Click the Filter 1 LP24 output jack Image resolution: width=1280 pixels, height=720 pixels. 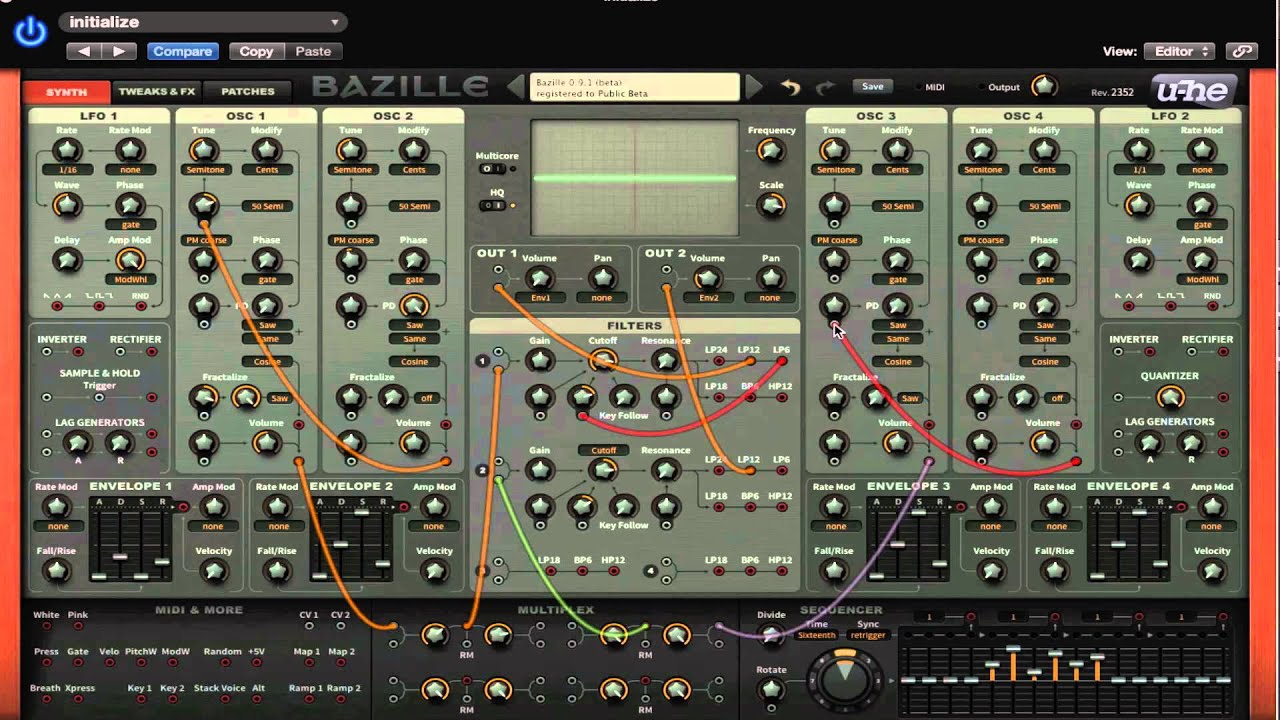tap(718, 361)
